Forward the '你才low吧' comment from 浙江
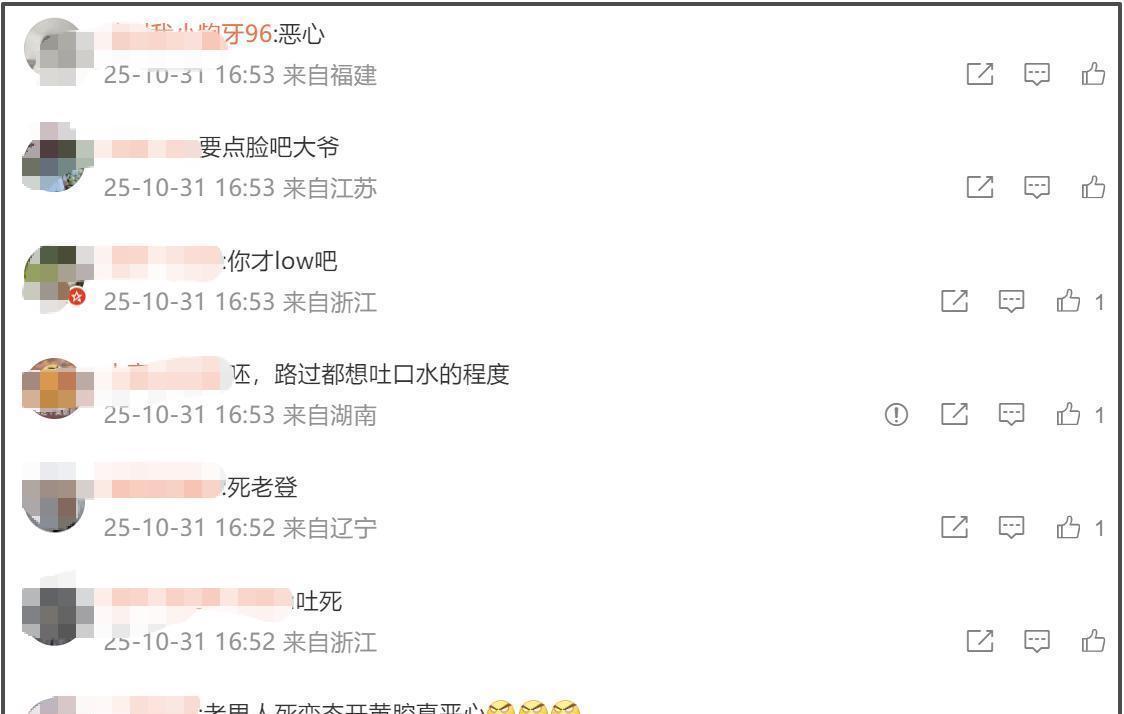1124x714 pixels. pyautogui.click(x=954, y=301)
